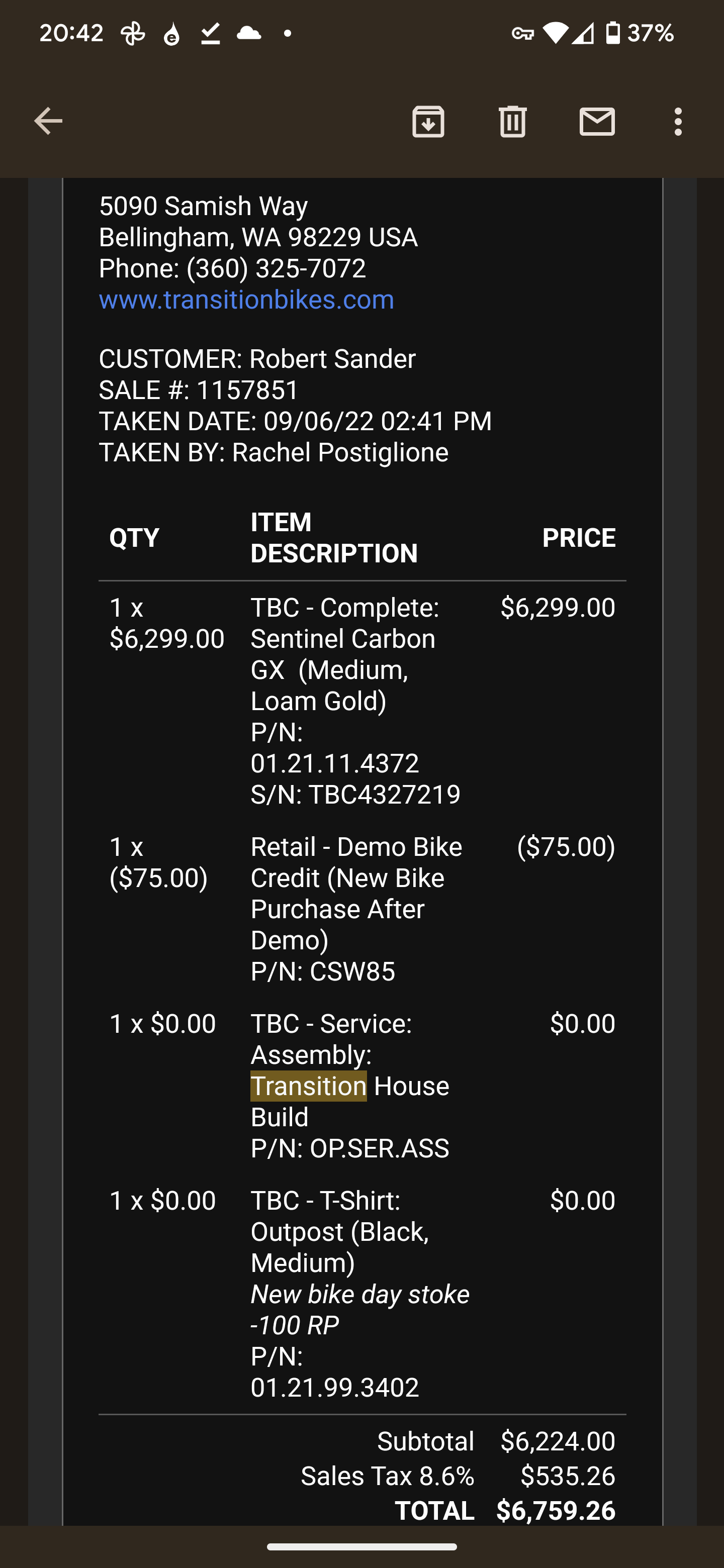The height and width of the screenshot is (1568, 724).
Task: Tap the clock showing 20:42
Action: [x=71, y=33]
